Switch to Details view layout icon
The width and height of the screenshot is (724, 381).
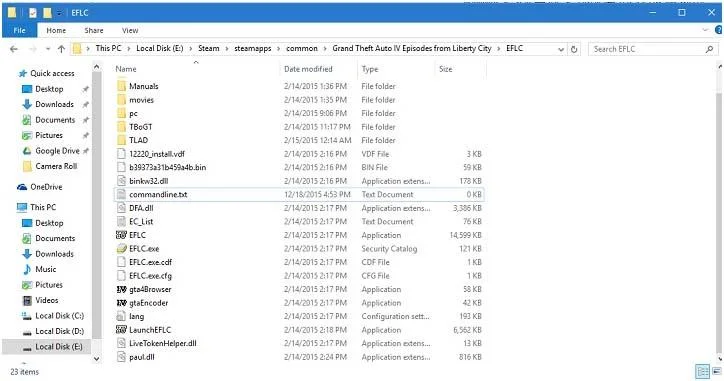click(x=703, y=371)
